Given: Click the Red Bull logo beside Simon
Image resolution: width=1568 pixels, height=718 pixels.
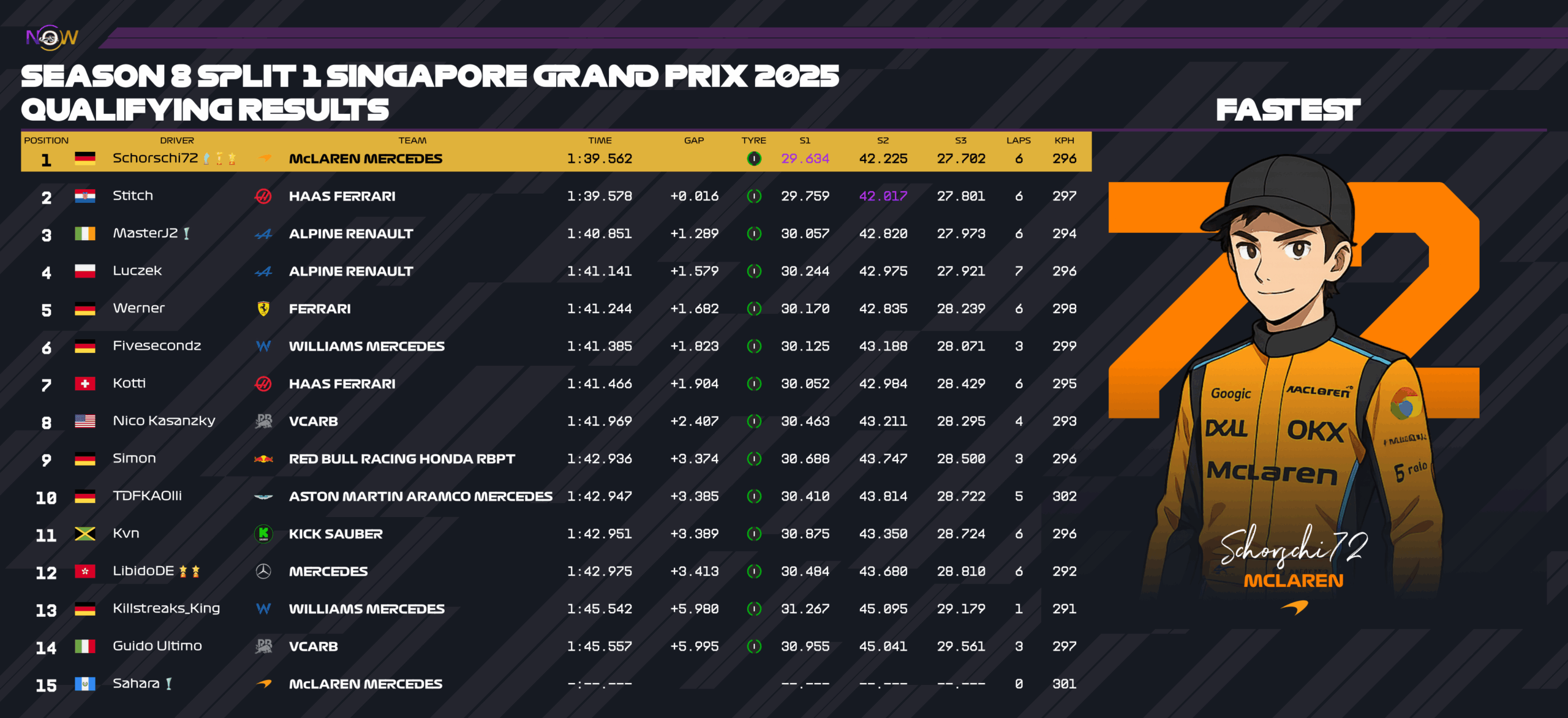Looking at the screenshot, I should pyautogui.click(x=263, y=459).
